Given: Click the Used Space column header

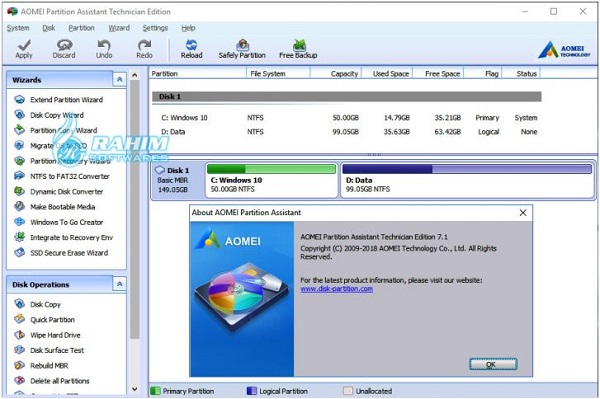Looking at the screenshot, I should pyautogui.click(x=386, y=73).
